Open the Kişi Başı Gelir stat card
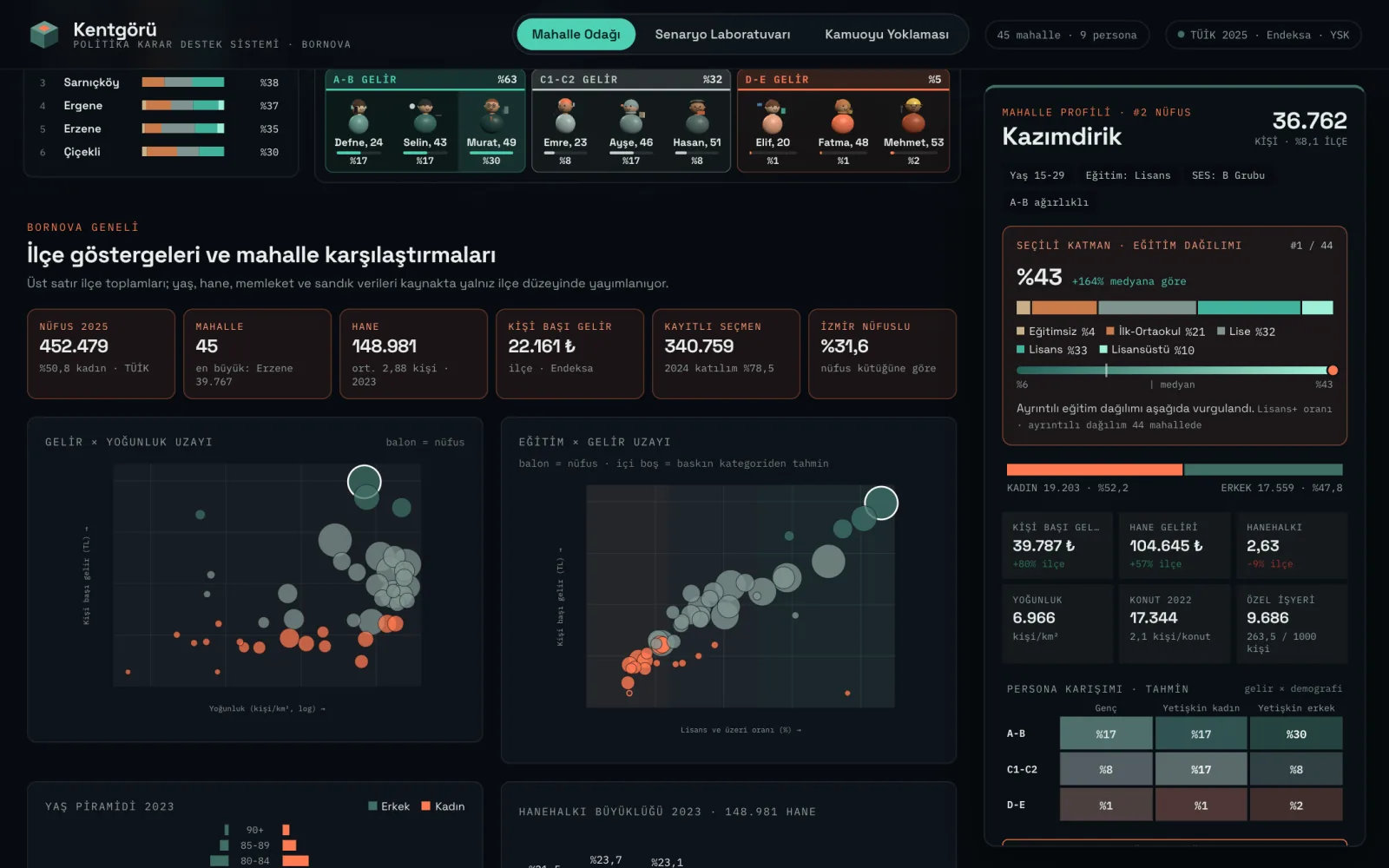 [569, 354]
